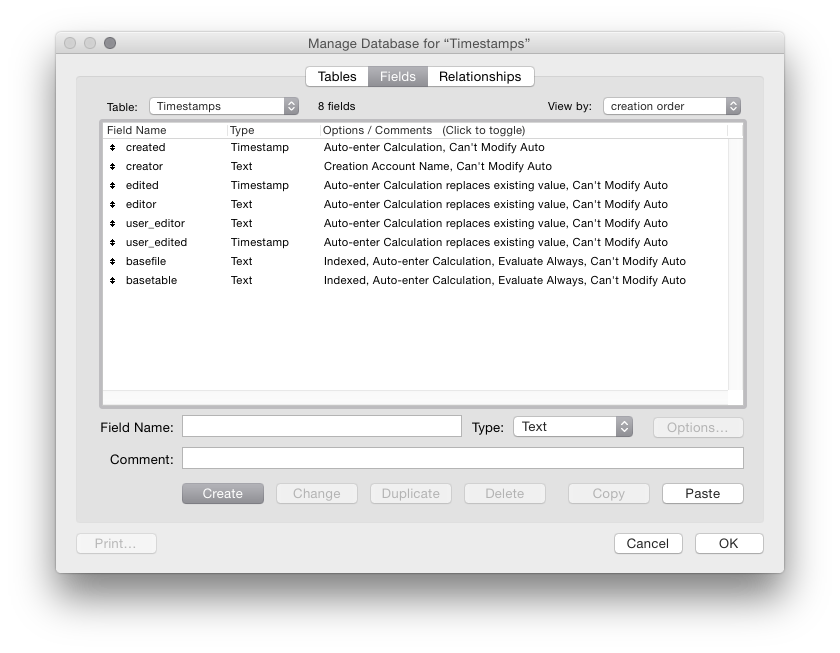Open the View by creation order dropdown
Image resolution: width=840 pixels, height=653 pixels.
671,106
